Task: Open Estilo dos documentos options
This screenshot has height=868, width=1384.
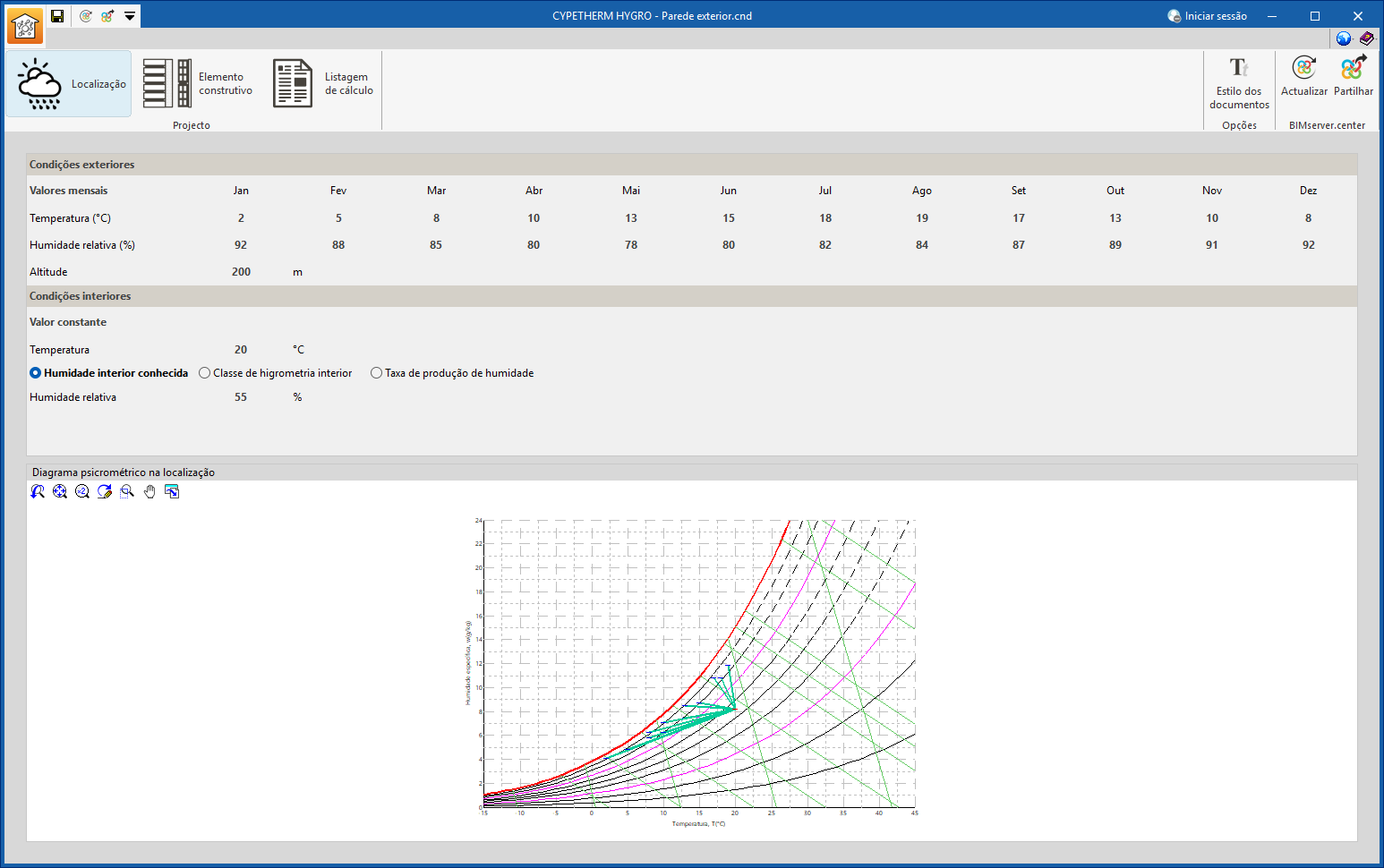Action: click(x=1239, y=83)
